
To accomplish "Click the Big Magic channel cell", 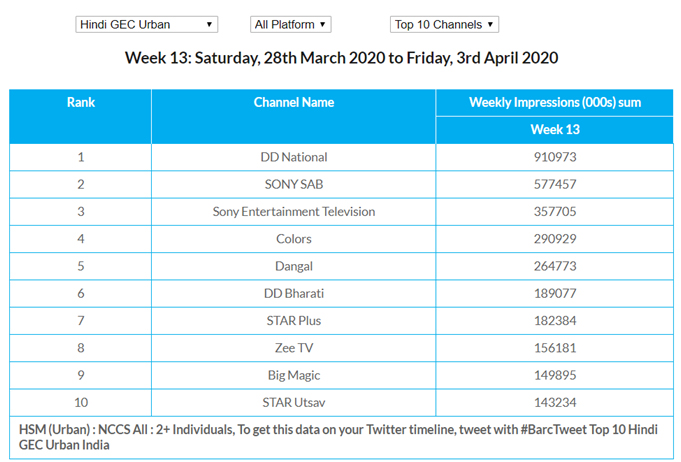I will coord(294,374).
